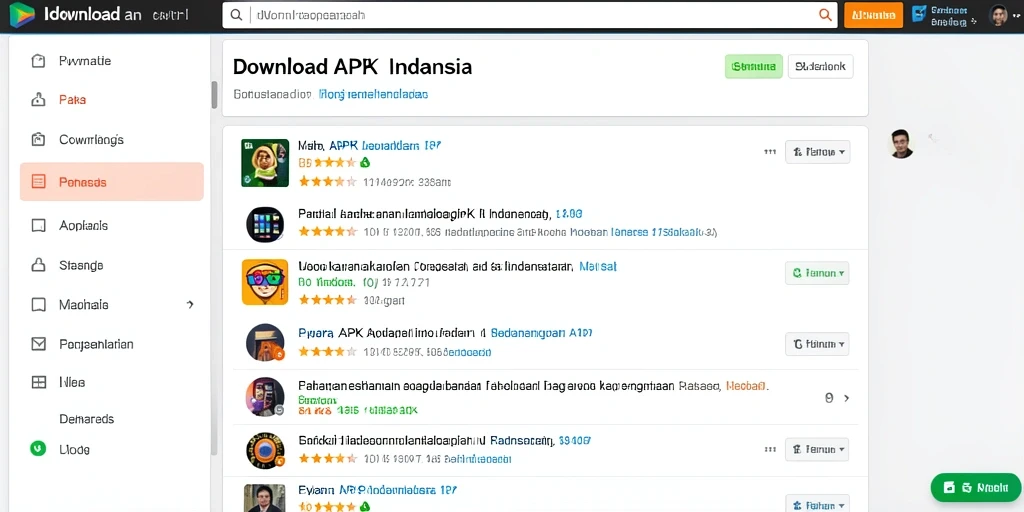Viewport: 1024px width, 512px height.
Task: Click the green circle icon beside Llode
Action: (x=39, y=449)
